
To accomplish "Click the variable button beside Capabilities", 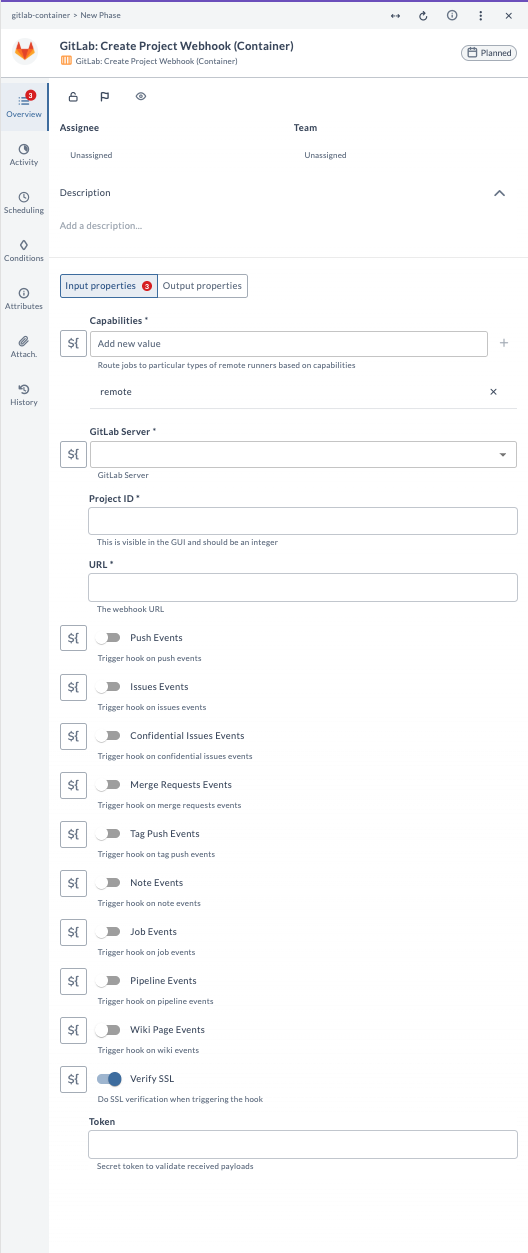I will [x=73, y=344].
